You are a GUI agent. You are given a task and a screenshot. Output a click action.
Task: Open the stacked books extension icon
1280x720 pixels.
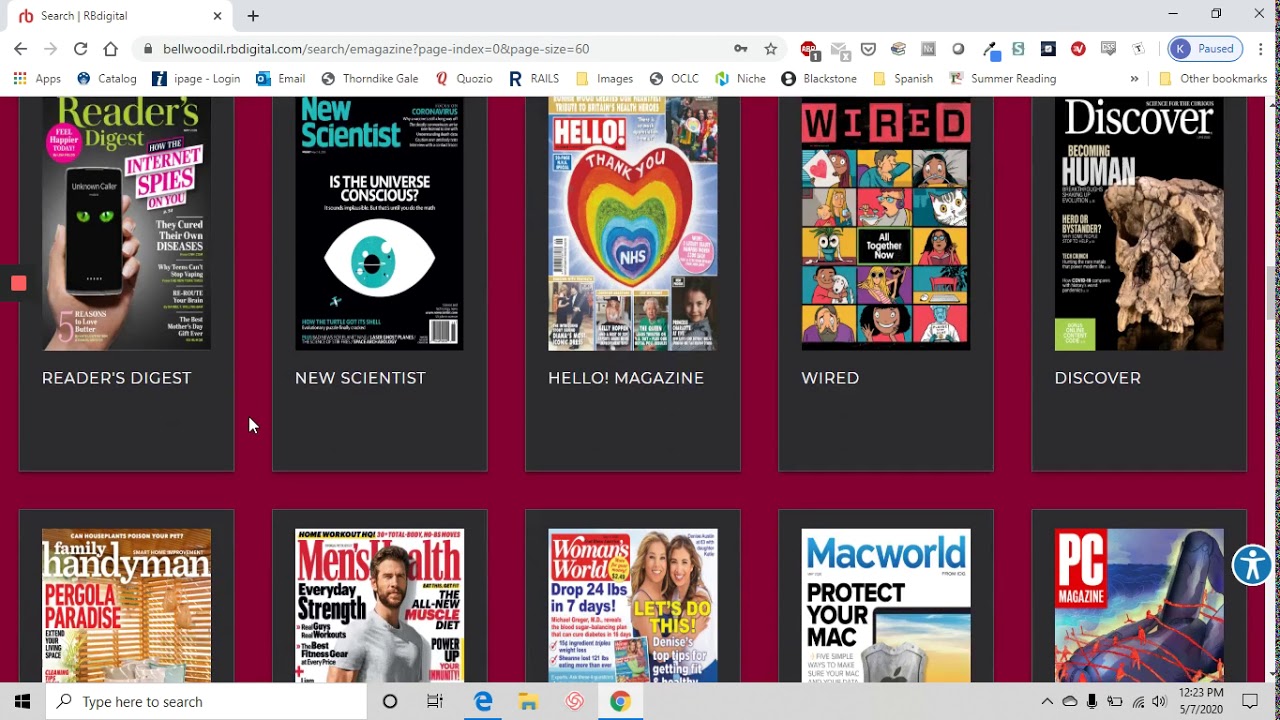pyautogui.click(x=898, y=49)
